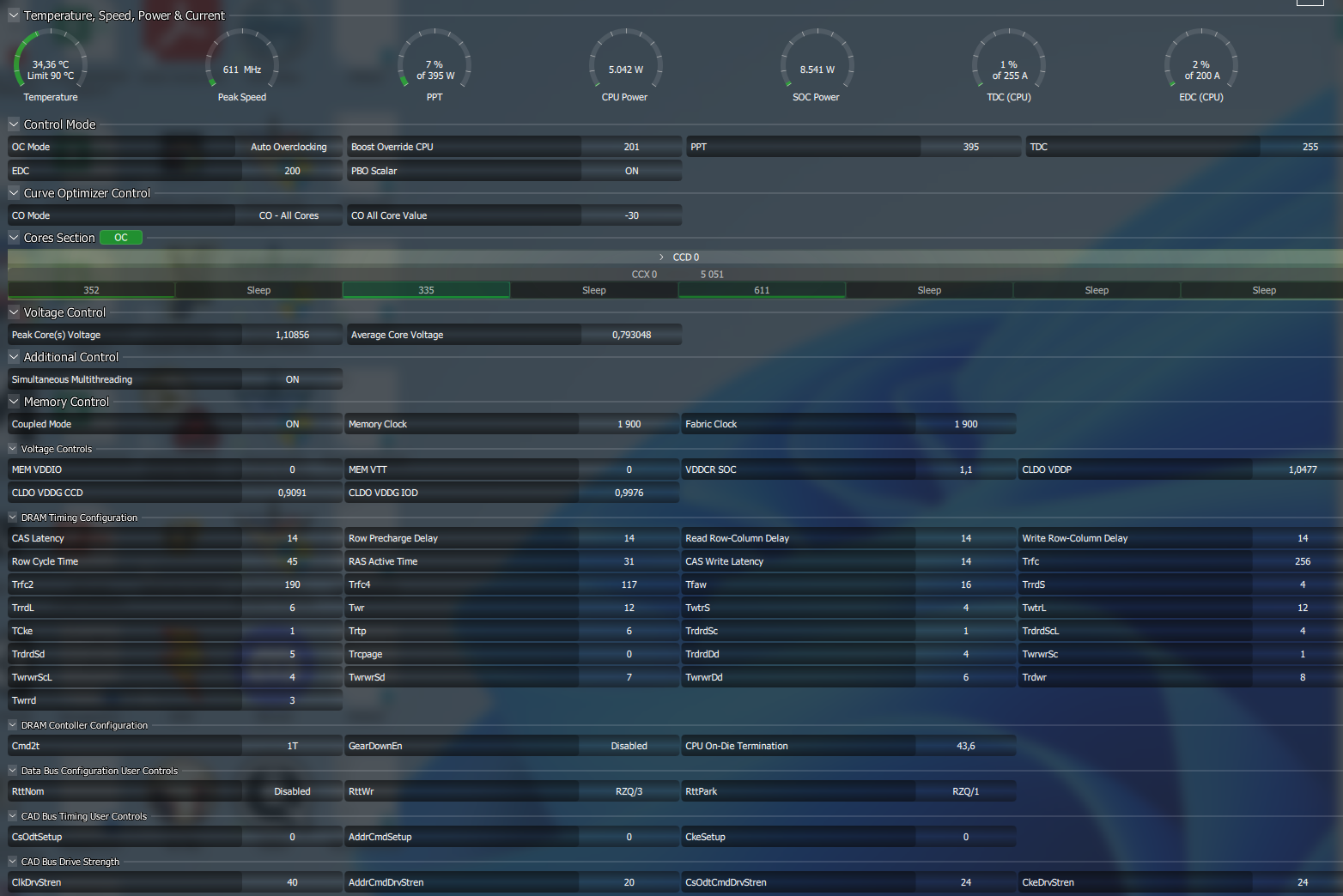
Task: Click the CPU Power gauge
Action: point(625,60)
